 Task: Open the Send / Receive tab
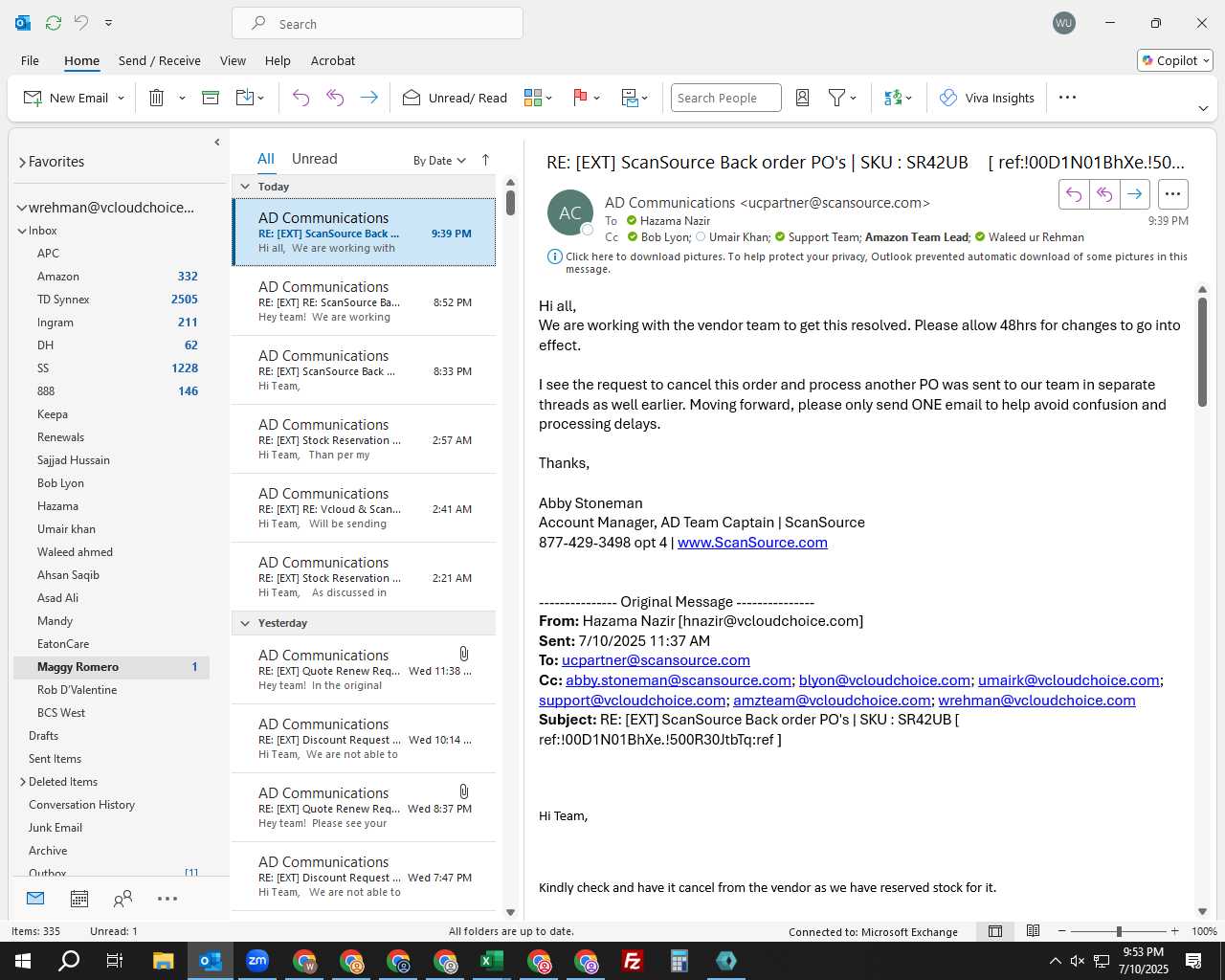160,60
